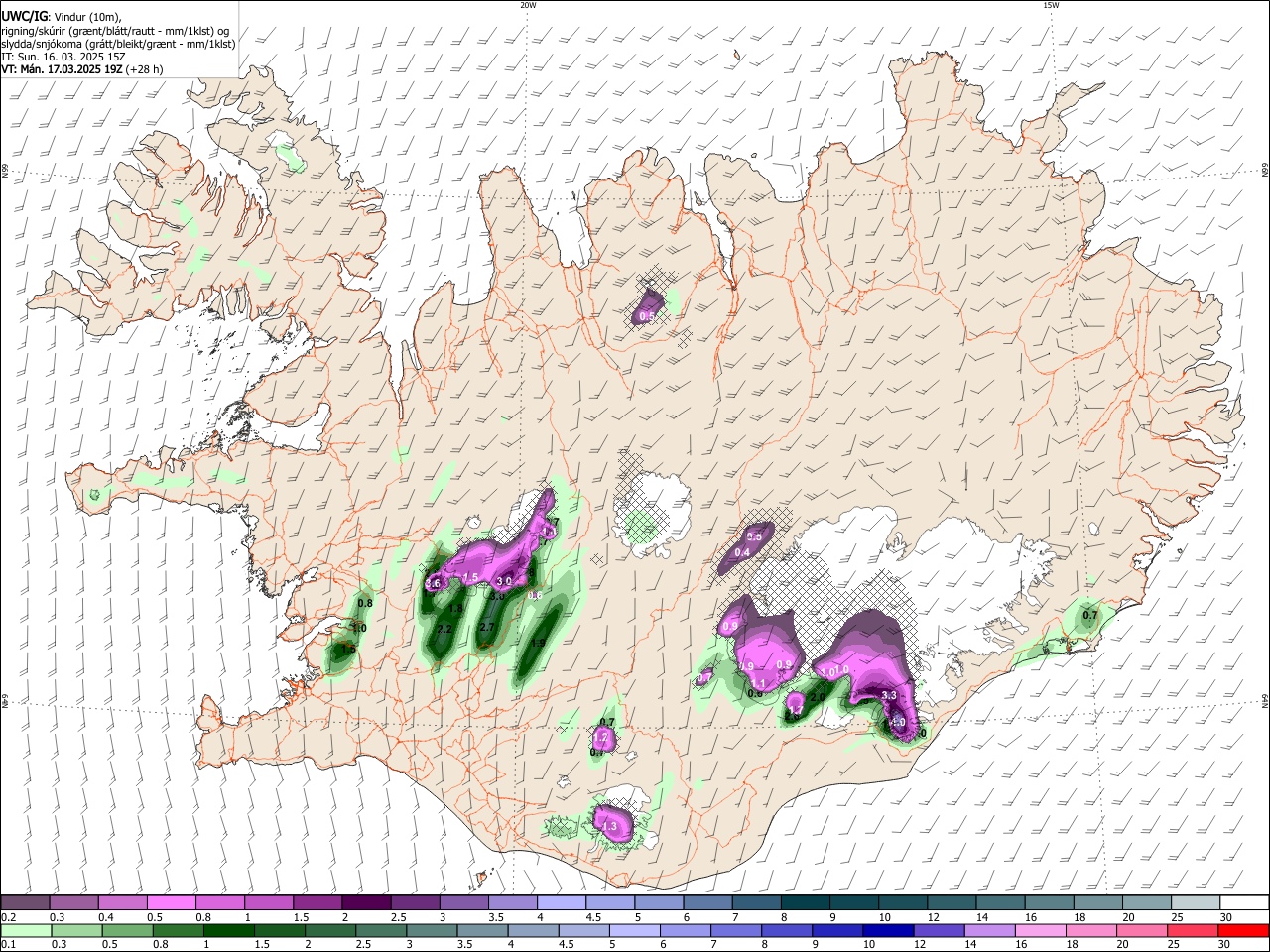Click the '1.3' value on southern glacier
Viewport: 1270px width, 952px height.
click(x=610, y=826)
